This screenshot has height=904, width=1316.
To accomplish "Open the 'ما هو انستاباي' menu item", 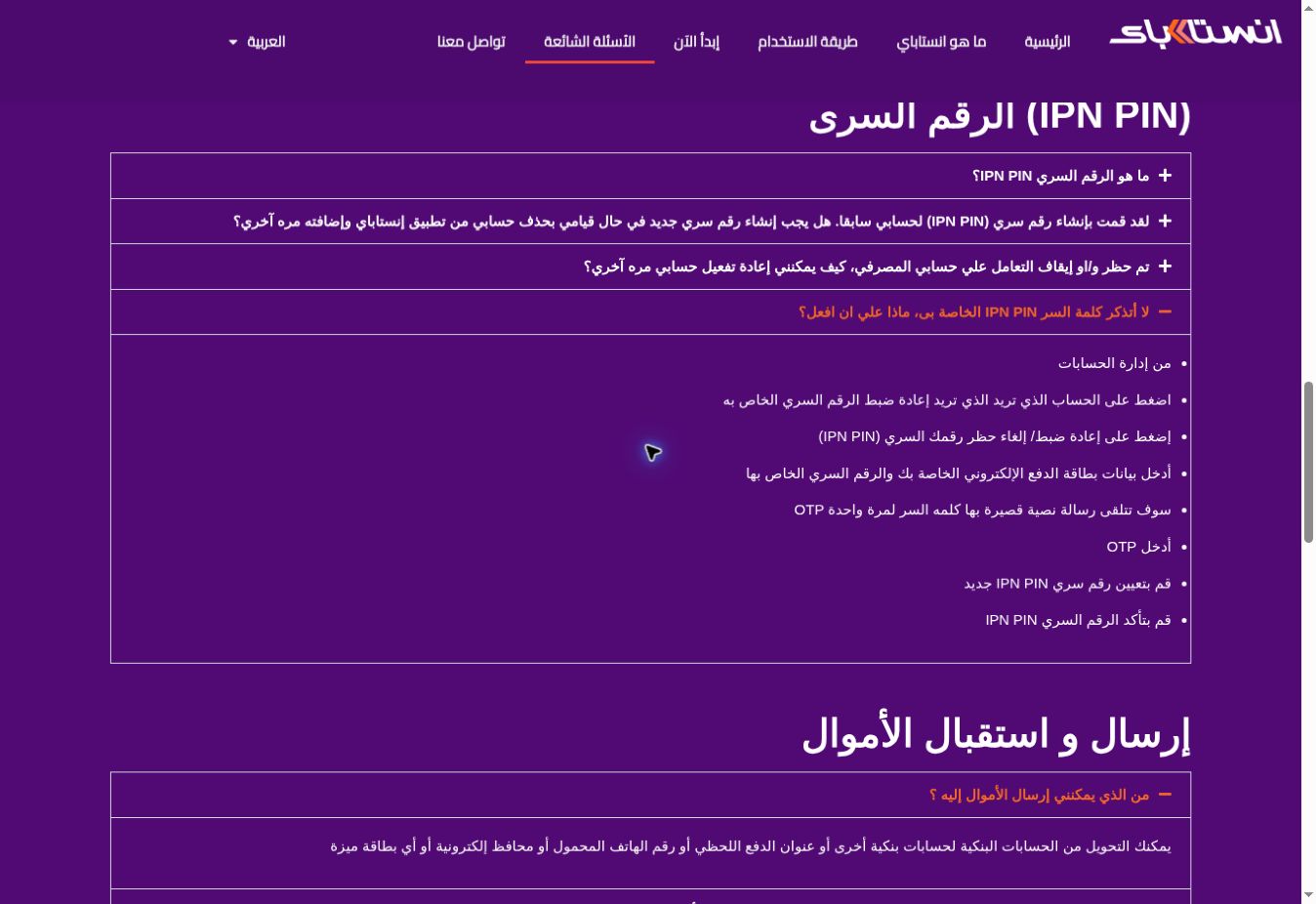I will 941,42.
